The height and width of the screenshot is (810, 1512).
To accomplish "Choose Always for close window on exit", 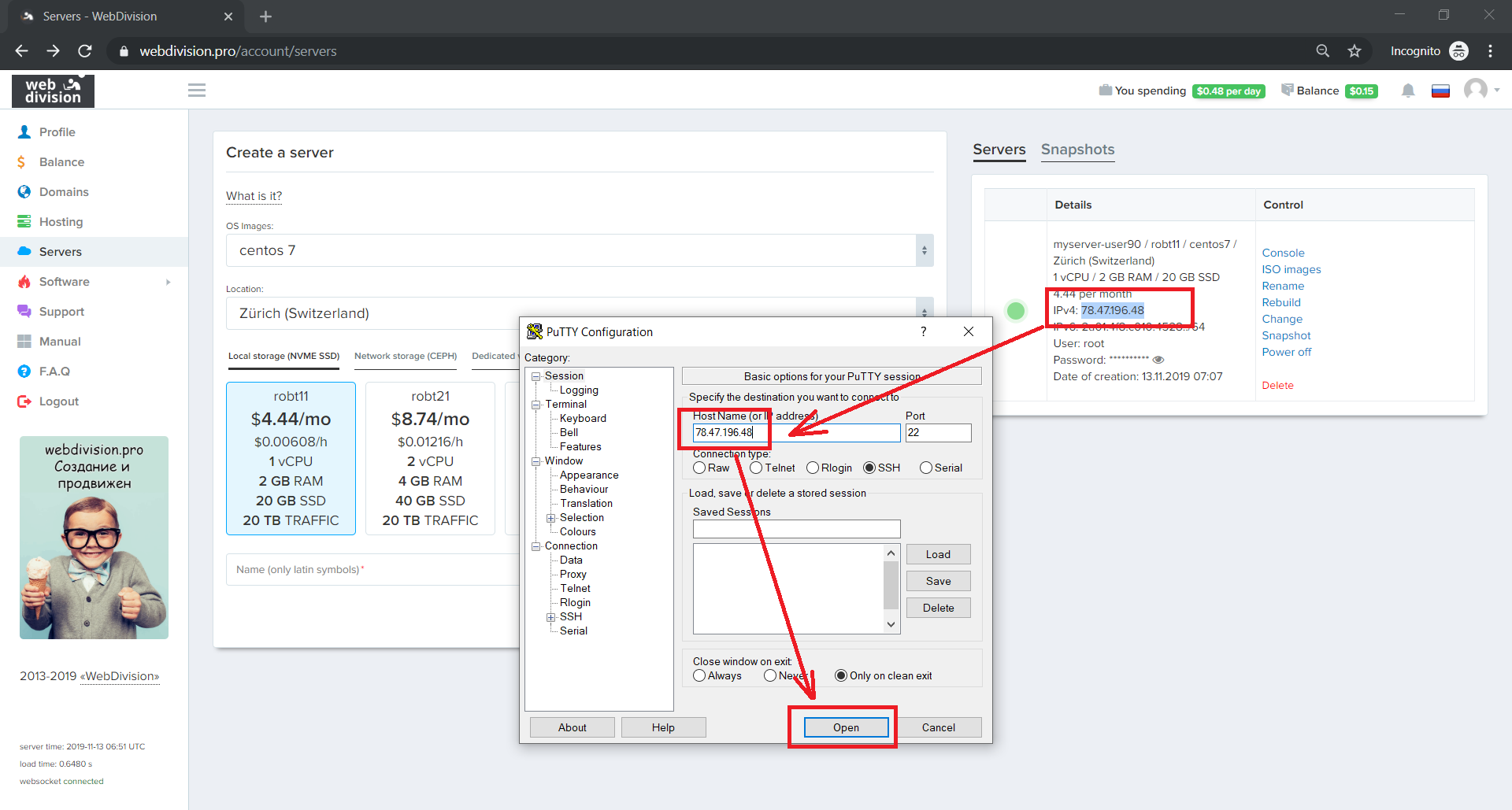I will [x=699, y=675].
